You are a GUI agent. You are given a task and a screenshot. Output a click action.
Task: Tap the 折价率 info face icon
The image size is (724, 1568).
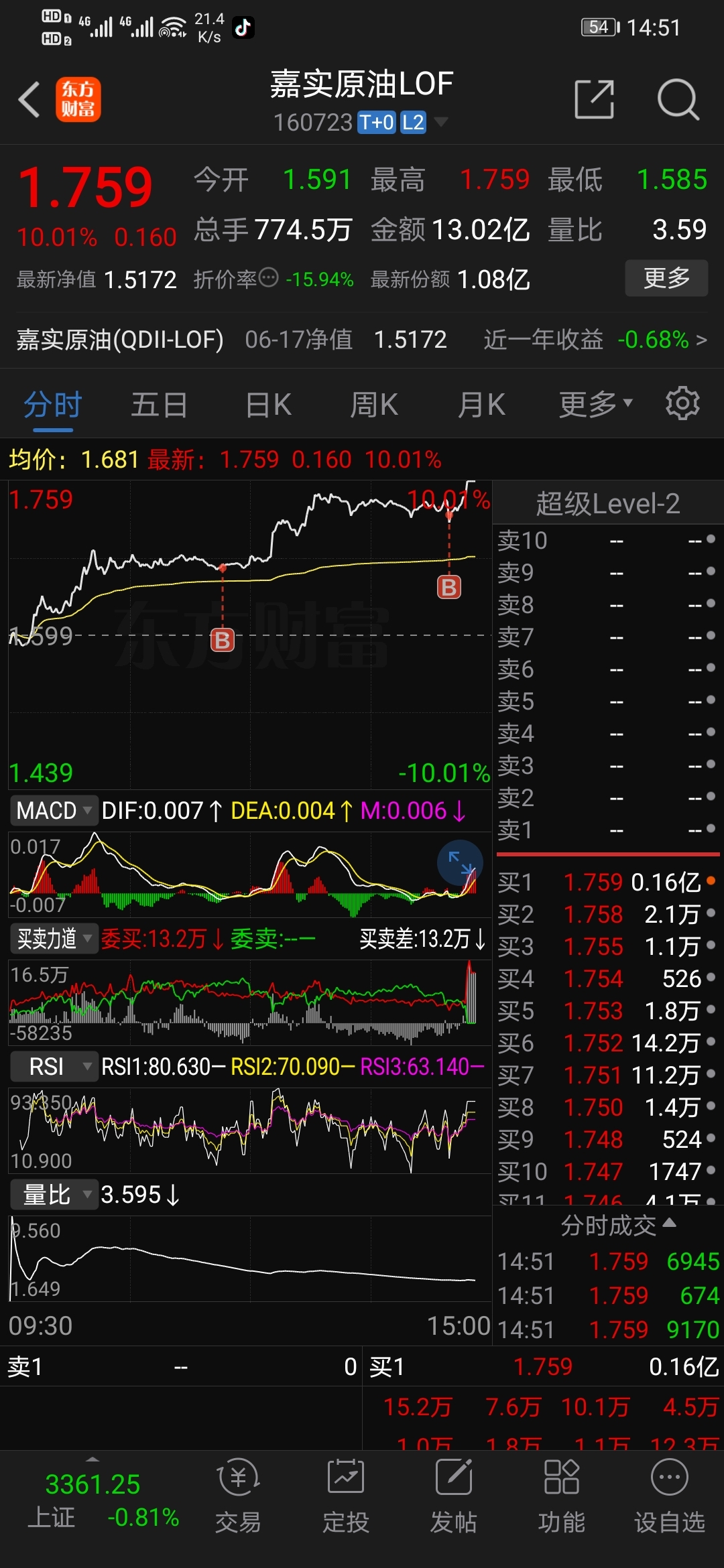(268, 277)
